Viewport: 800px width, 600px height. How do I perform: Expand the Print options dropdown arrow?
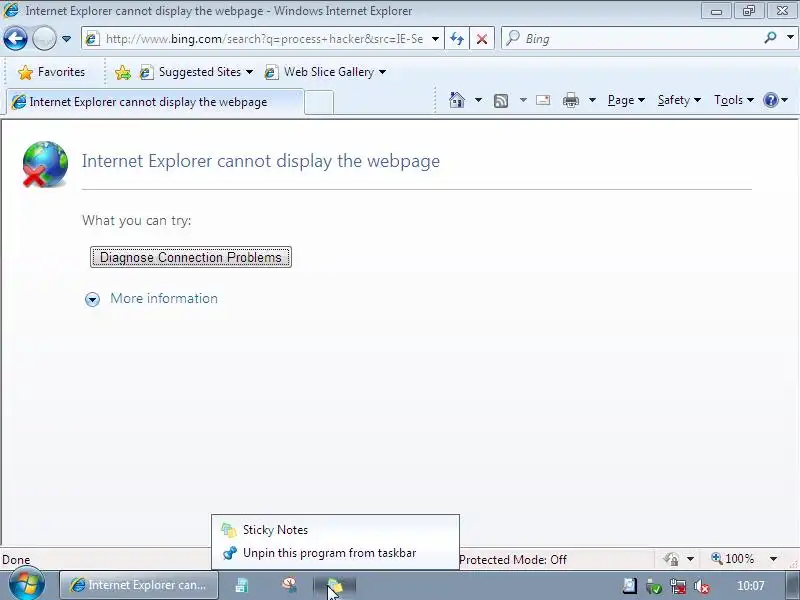click(x=592, y=100)
